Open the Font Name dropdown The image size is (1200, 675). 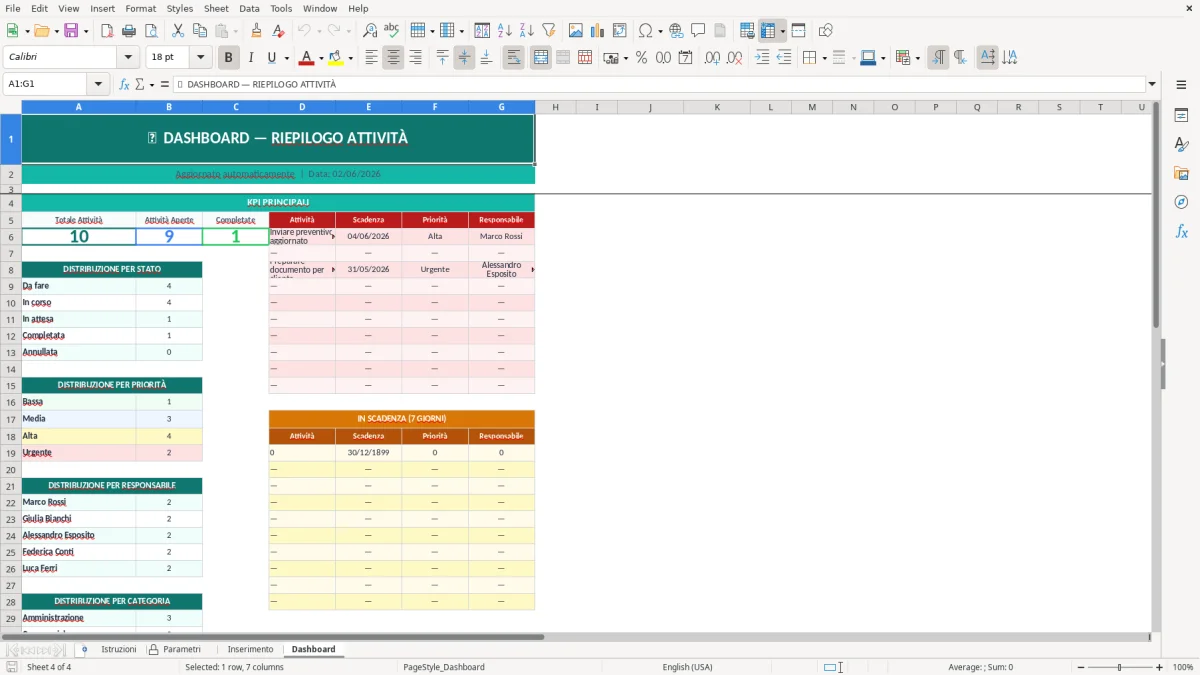(x=127, y=58)
